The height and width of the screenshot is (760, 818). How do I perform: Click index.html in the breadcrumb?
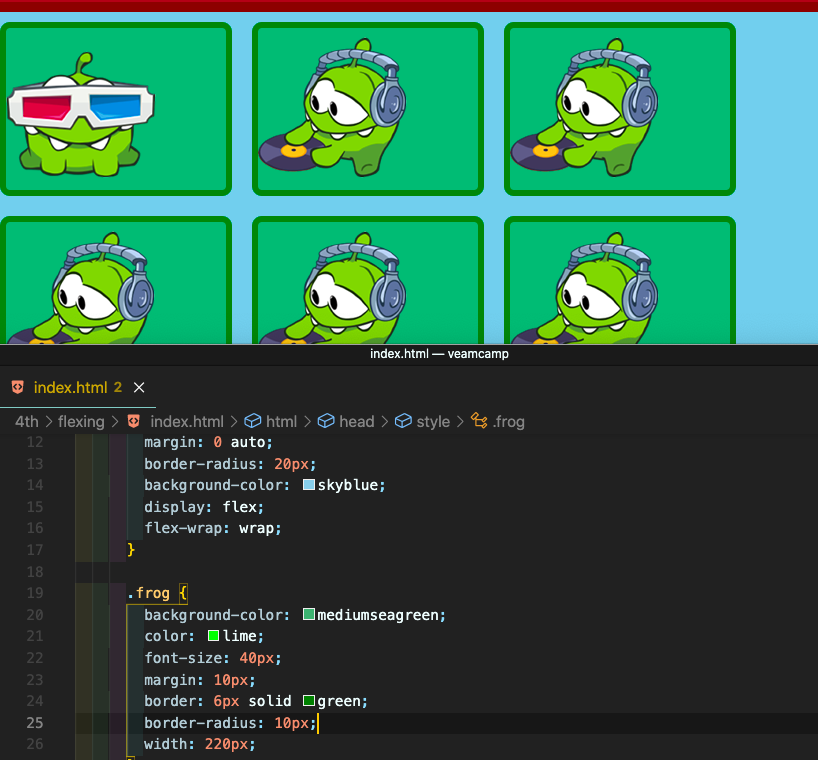[x=187, y=421]
